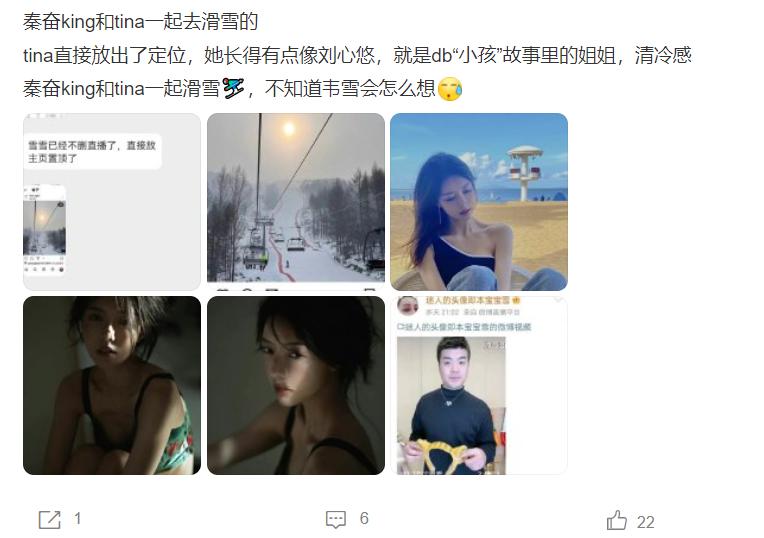Click the skier emoji in post text
This screenshot has width=764, height=538.
click(233, 89)
